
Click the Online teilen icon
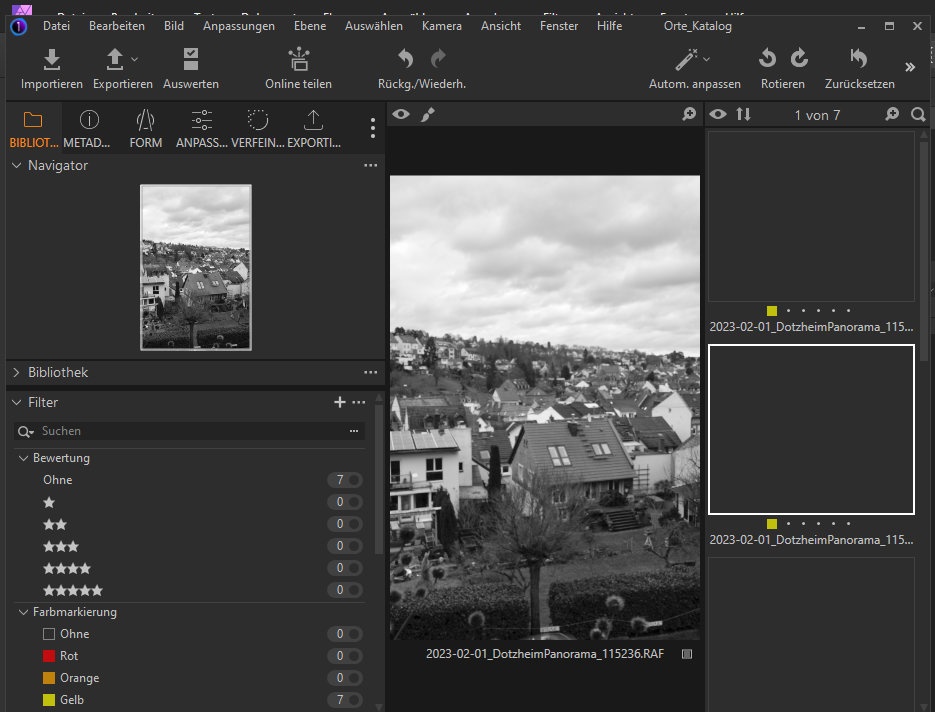(298, 60)
